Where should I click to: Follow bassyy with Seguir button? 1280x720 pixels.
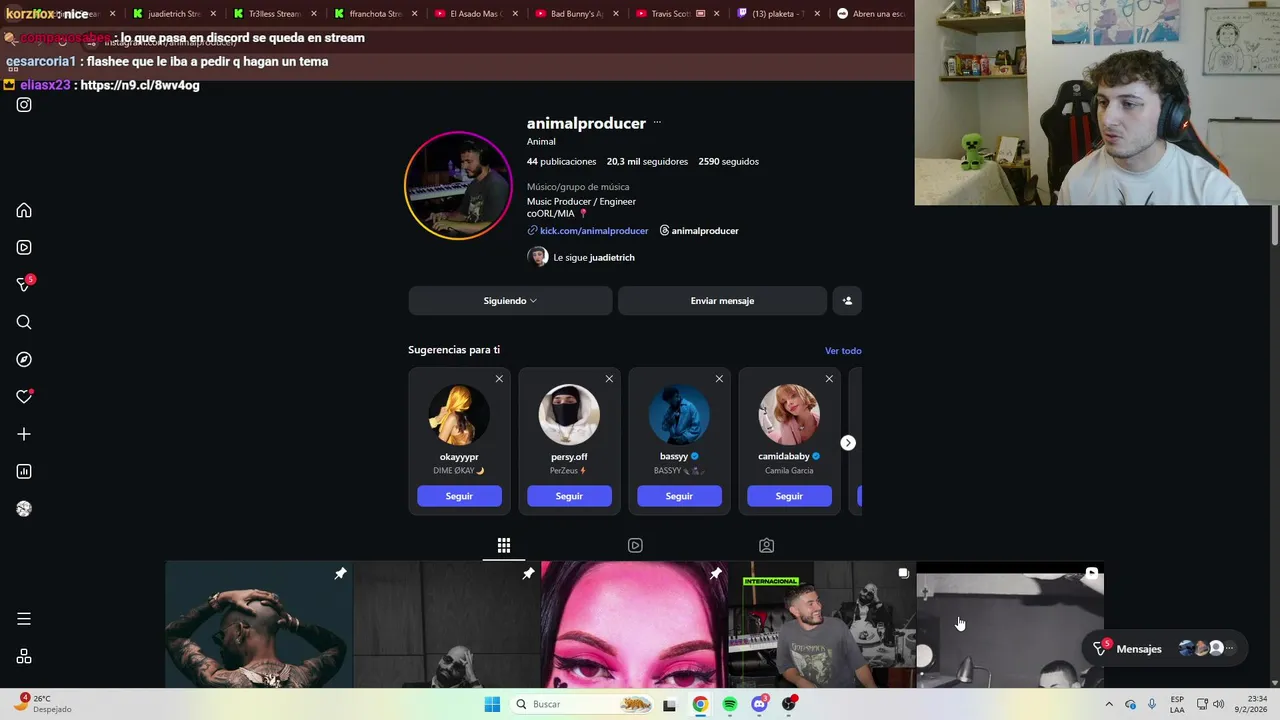[679, 496]
